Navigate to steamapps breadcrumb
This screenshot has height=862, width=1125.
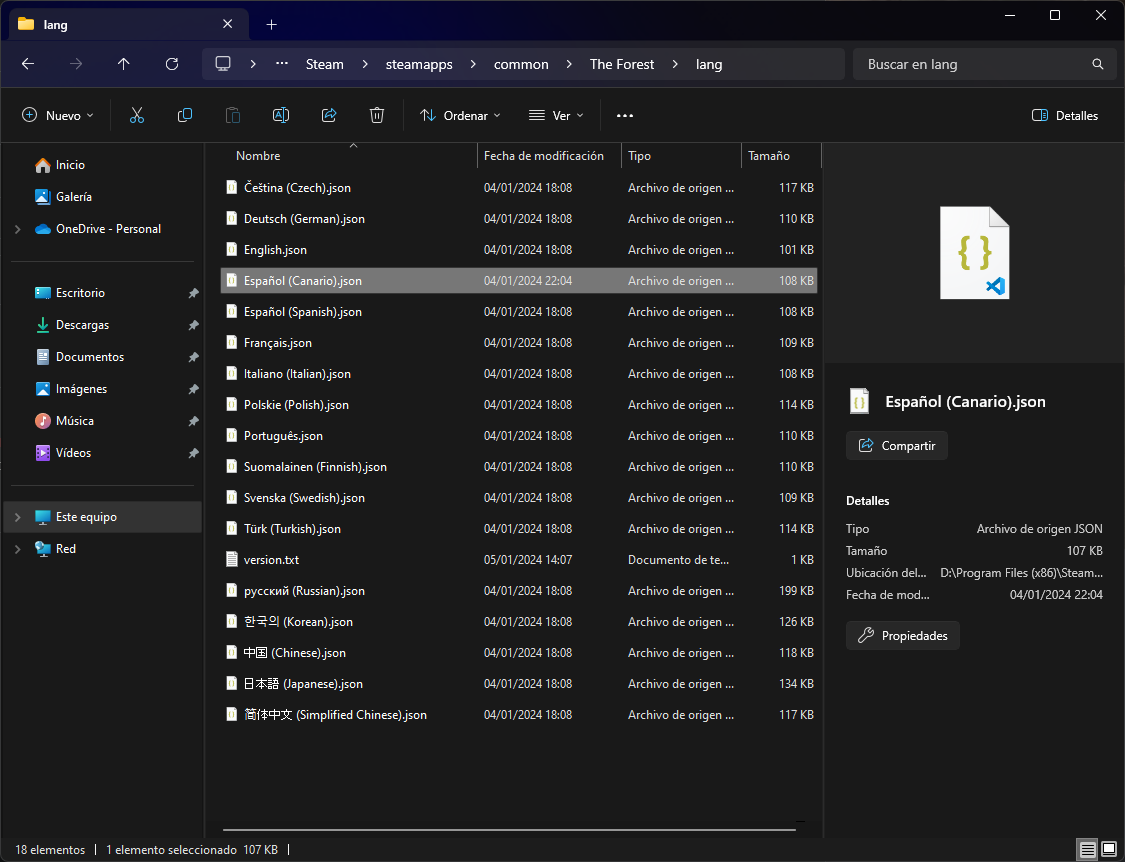pyautogui.click(x=419, y=64)
